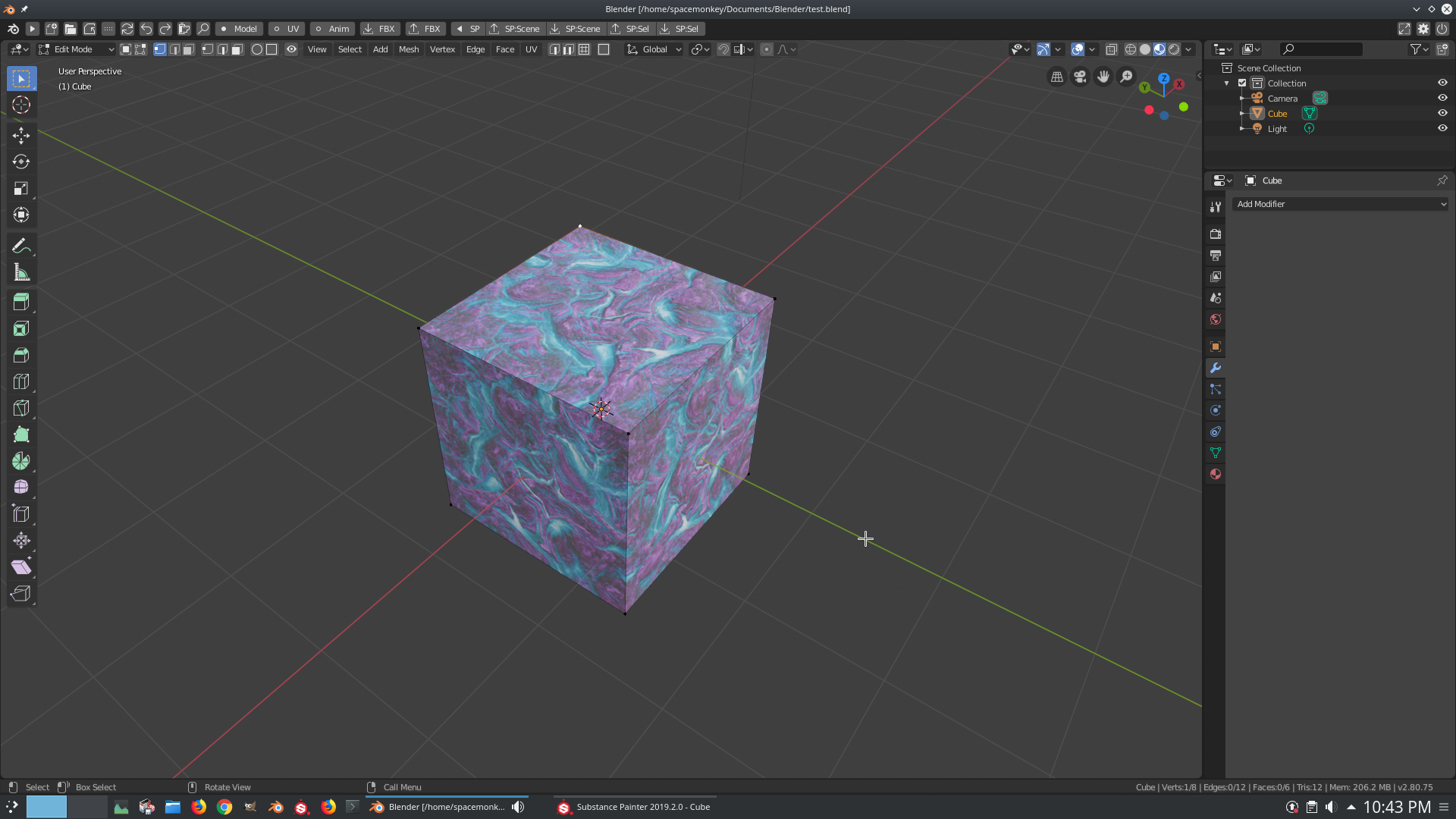Toggle camera view in viewport
Viewport: 1456px width, 819px height.
coord(1080,77)
